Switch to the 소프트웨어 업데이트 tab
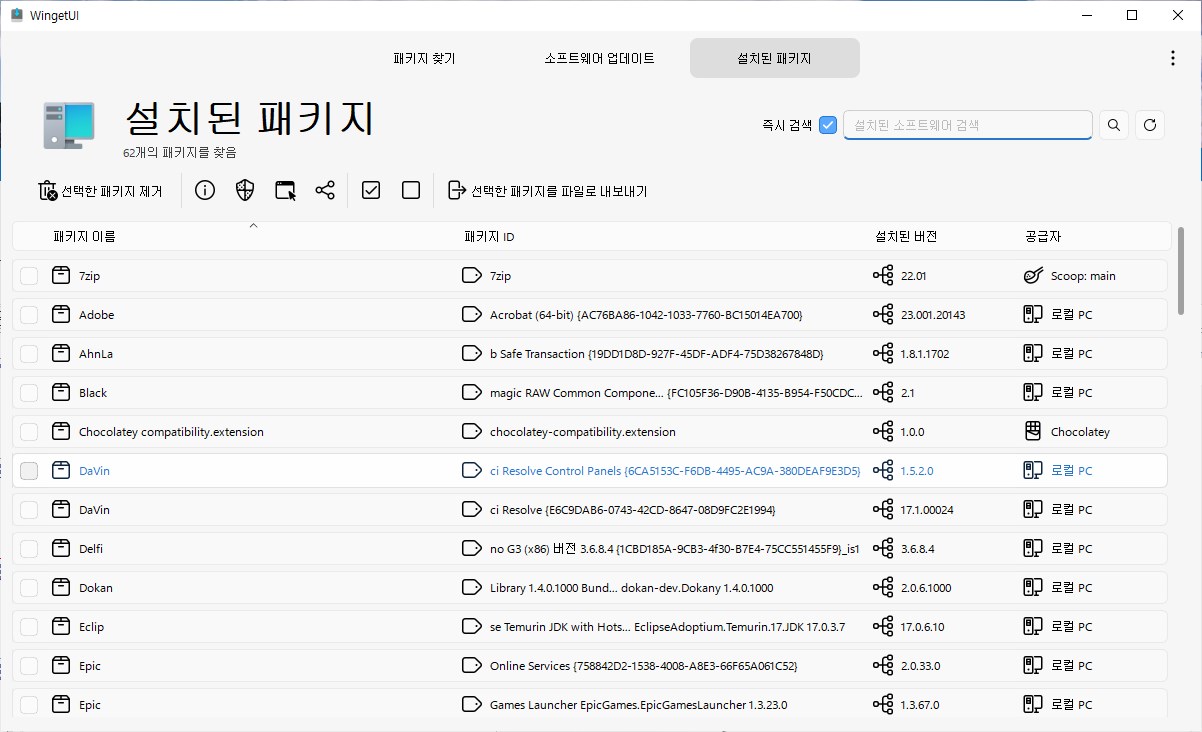 pos(598,58)
